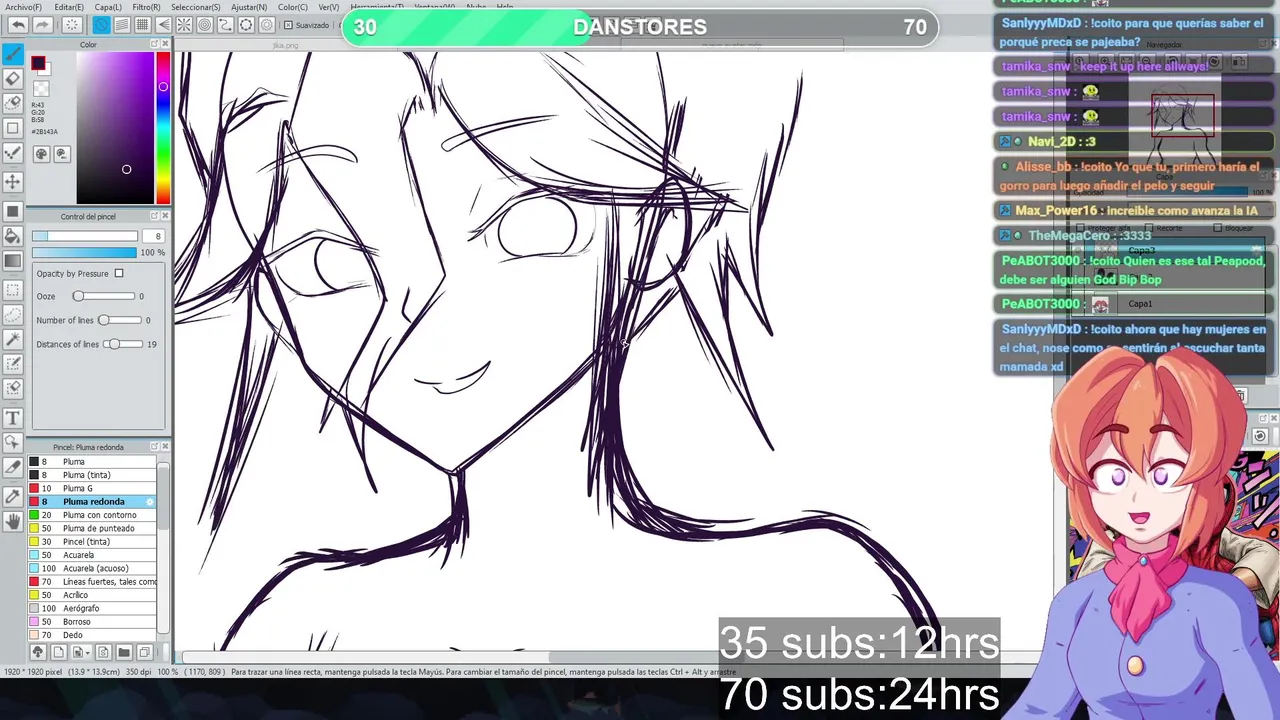The height and width of the screenshot is (720, 1280).
Task: Enable curve snap guide
Action: [x=226, y=25]
